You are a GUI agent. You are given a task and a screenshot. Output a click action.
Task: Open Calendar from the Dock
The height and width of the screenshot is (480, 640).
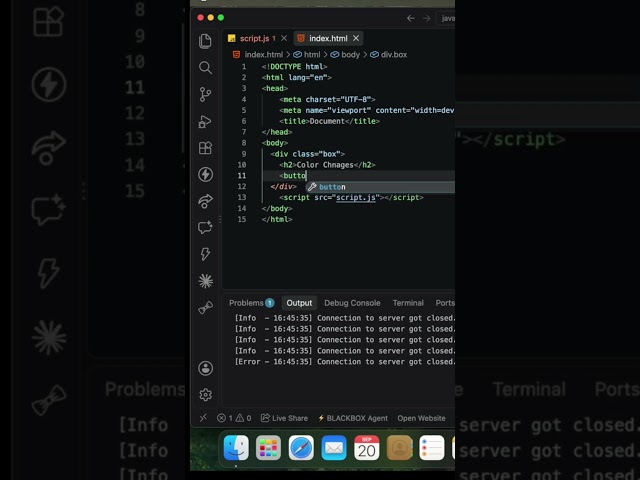[367, 447]
